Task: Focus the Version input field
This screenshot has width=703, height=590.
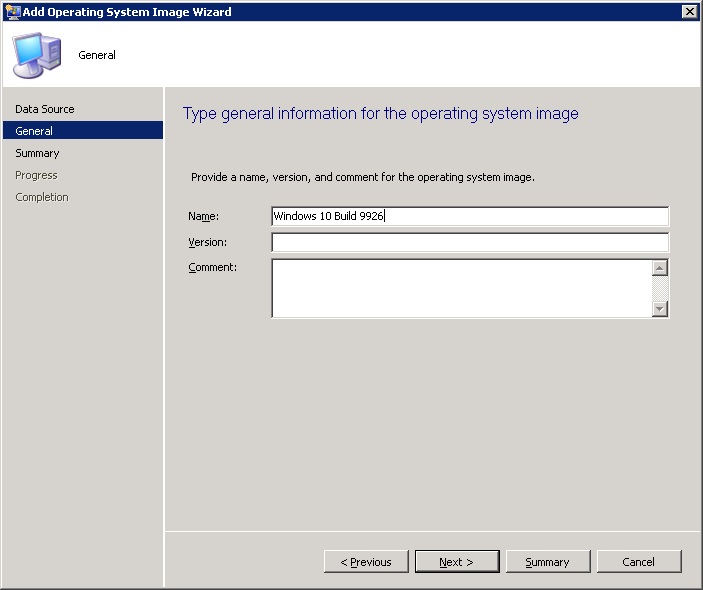Action: point(469,242)
